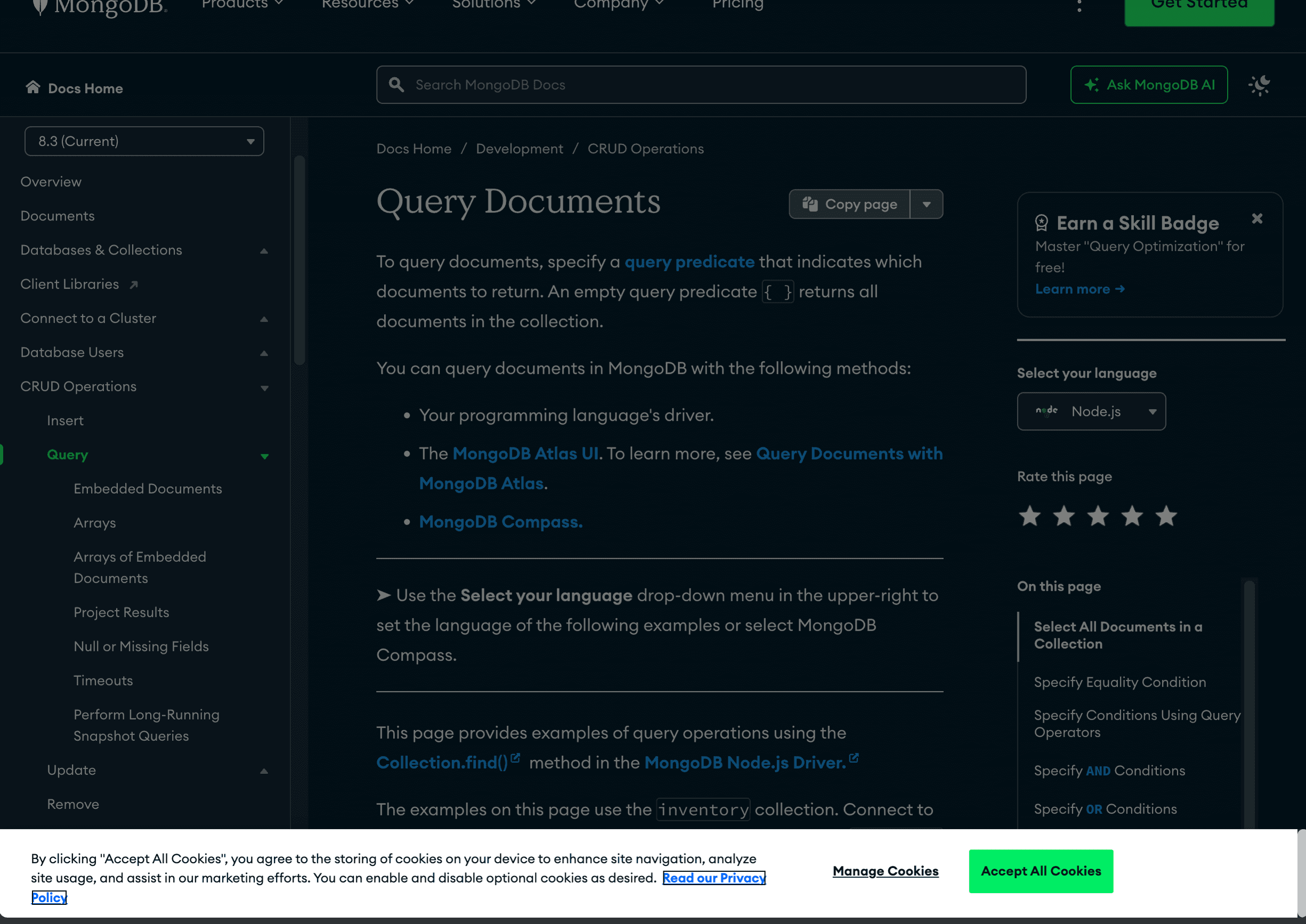Jump to Specify AND Conditions section
Viewport: 1306px width, 924px height.
point(1109,771)
